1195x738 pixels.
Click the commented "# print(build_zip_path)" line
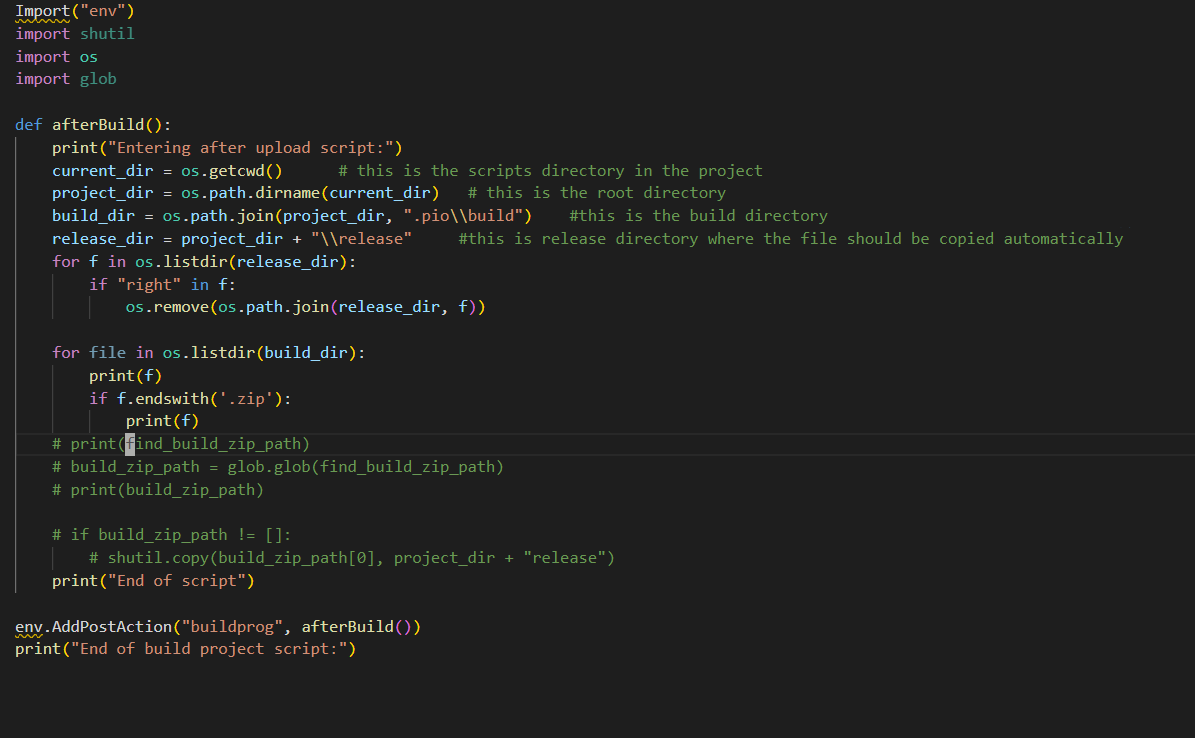158,489
